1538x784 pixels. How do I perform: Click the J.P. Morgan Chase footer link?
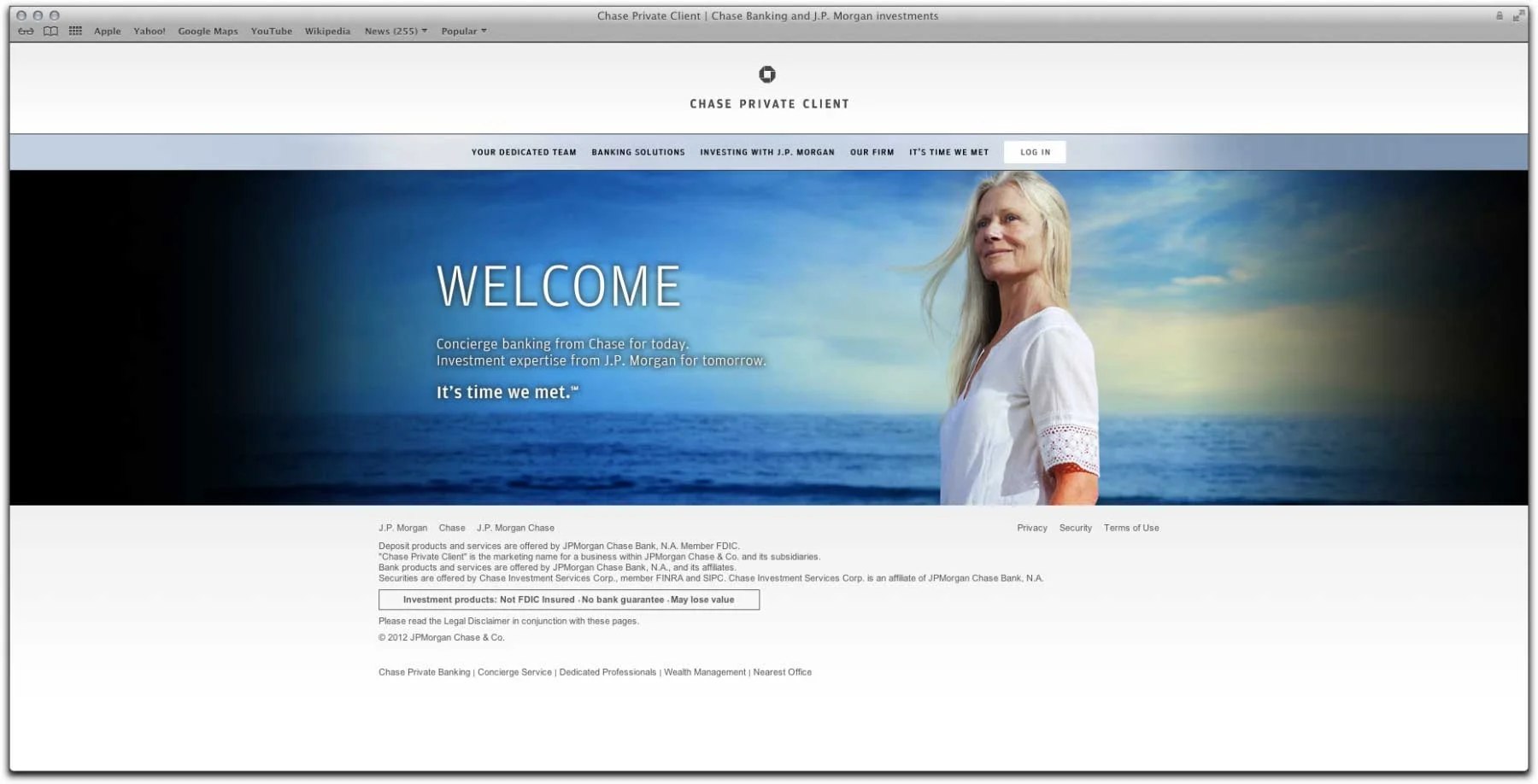[x=515, y=528]
